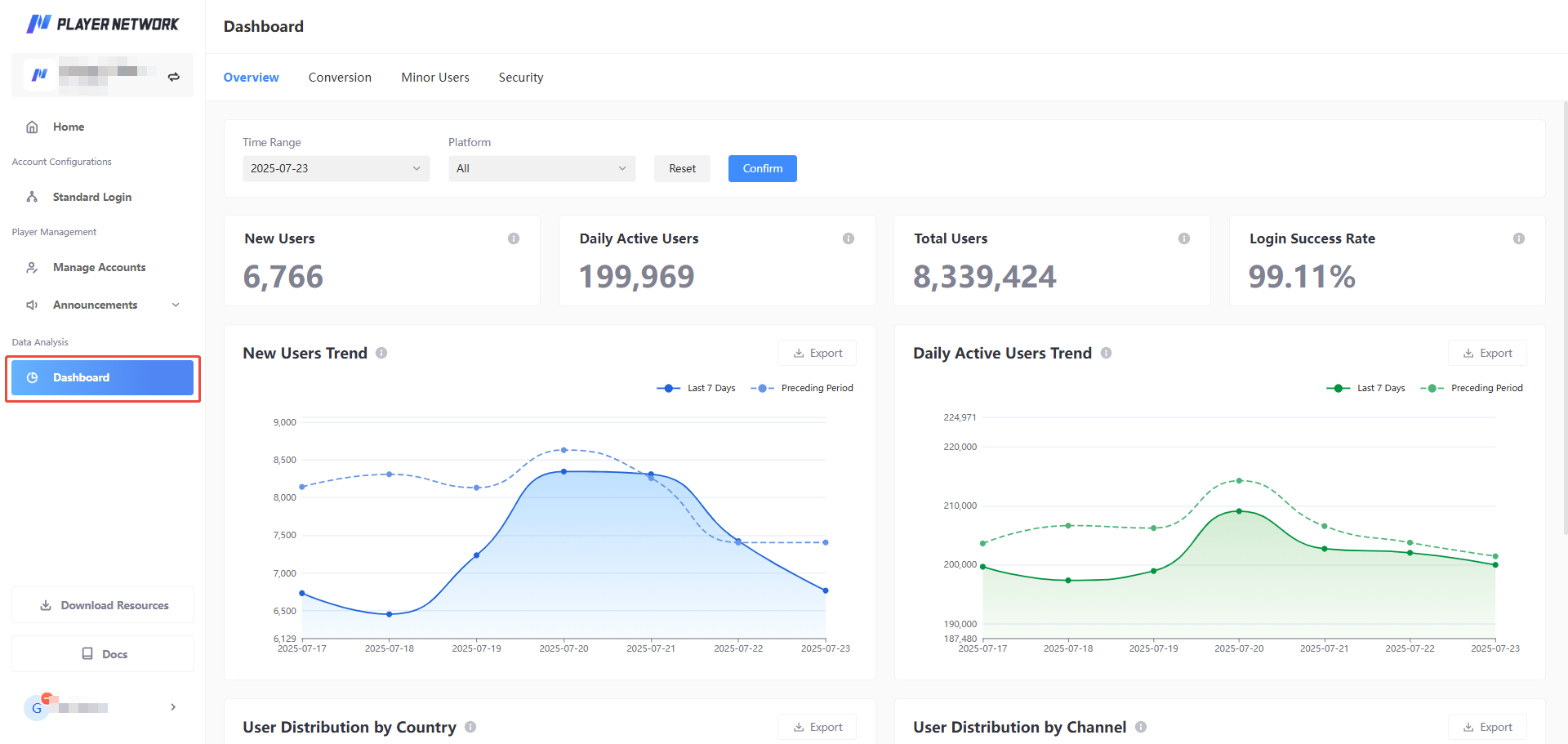Image resolution: width=1568 pixels, height=744 pixels.
Task: Switch to the Conversion tab
Action: 340,77
